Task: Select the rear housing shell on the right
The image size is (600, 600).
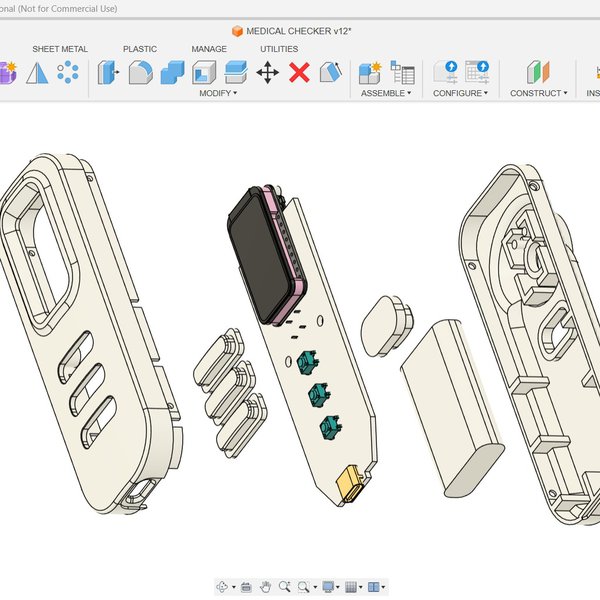Action: click(532, 344)
